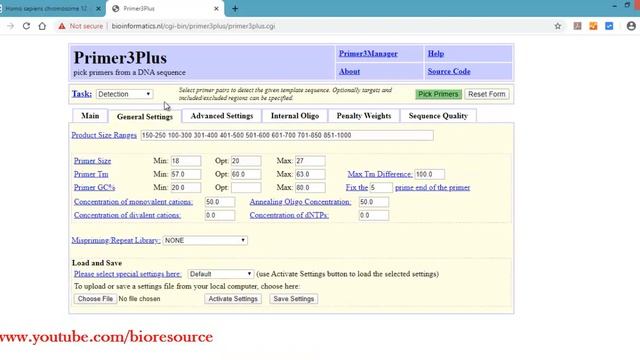Click the Mispriming Repeat Library link
Image resolution: width=640 pixels, height=360 pixels.
(x=116, y=240)
